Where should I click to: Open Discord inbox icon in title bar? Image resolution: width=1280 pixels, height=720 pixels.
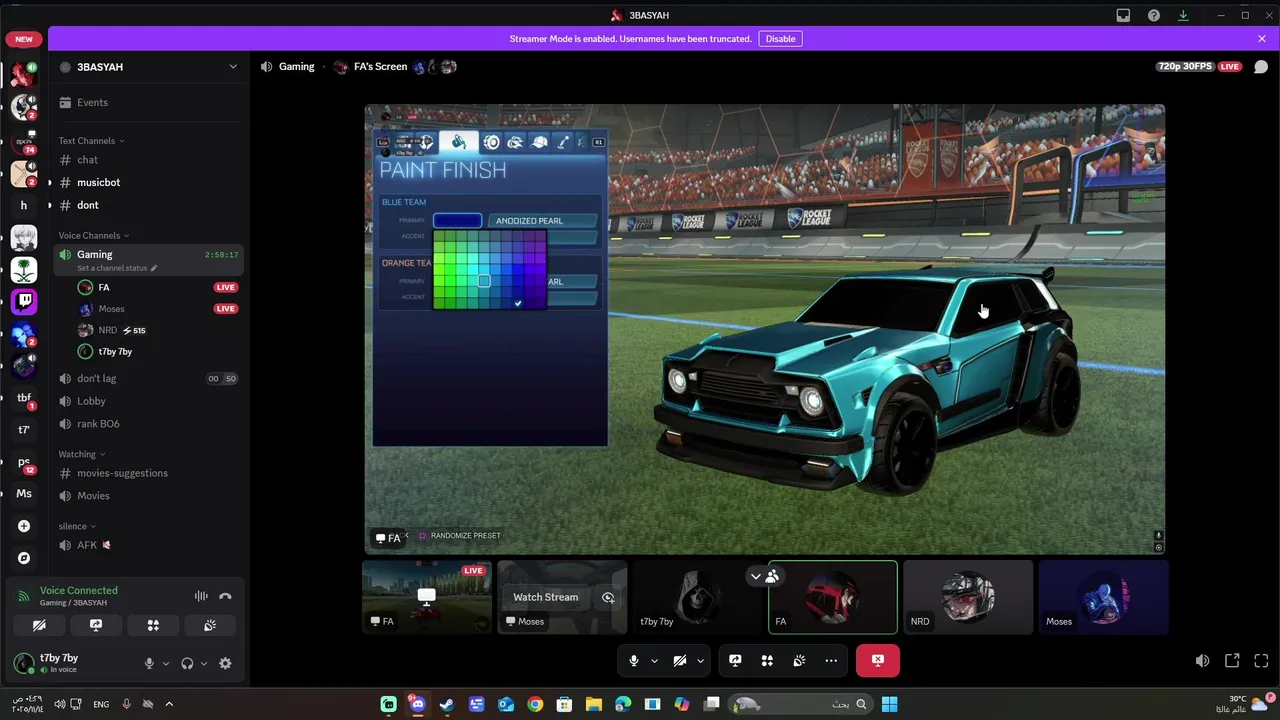(x=1123, y=15)
